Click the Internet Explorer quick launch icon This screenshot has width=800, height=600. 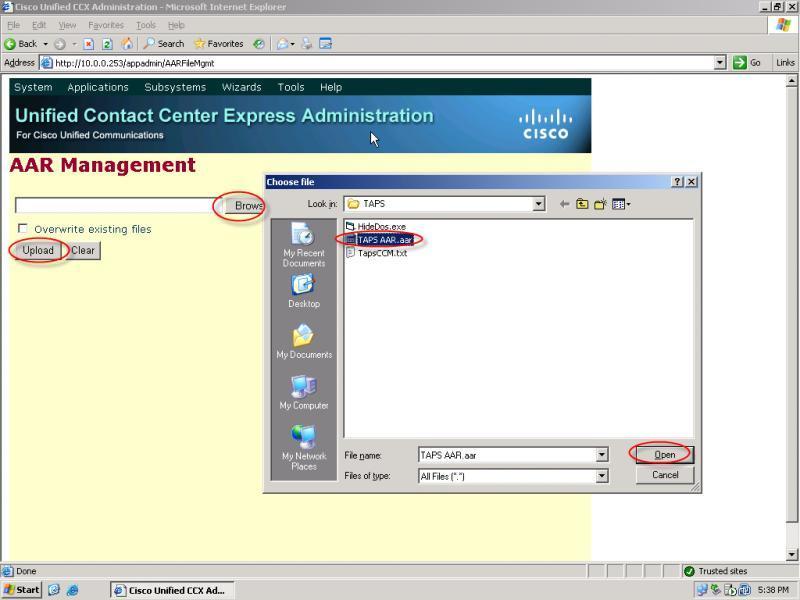(x=72, y=590)
